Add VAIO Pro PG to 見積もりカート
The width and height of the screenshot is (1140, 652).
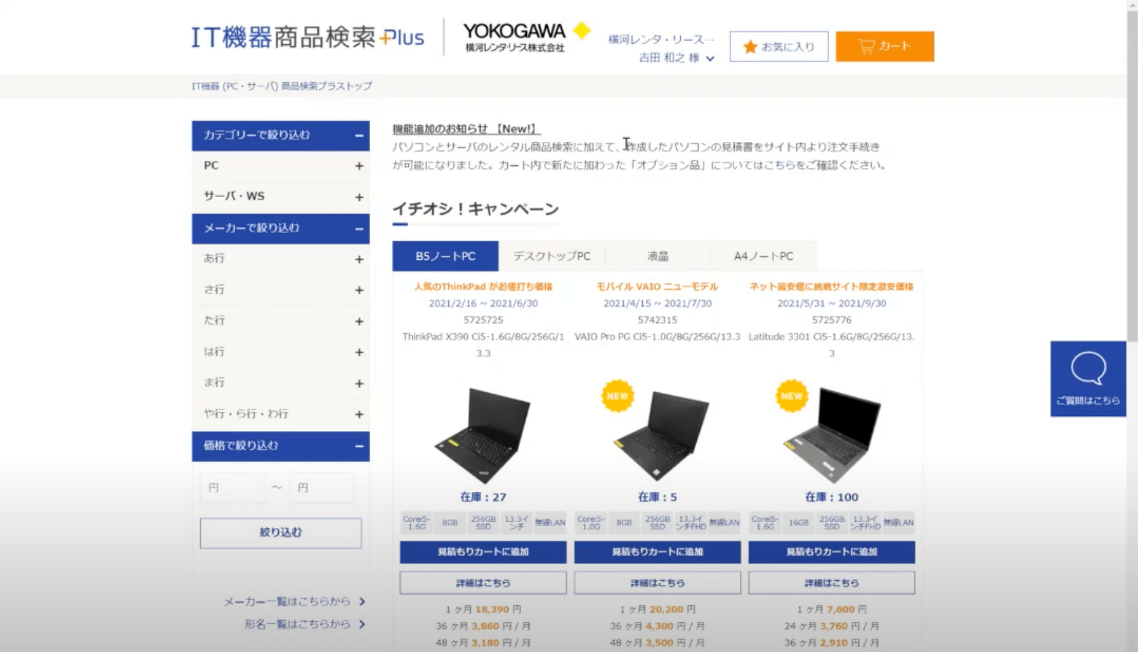[657, 552]
